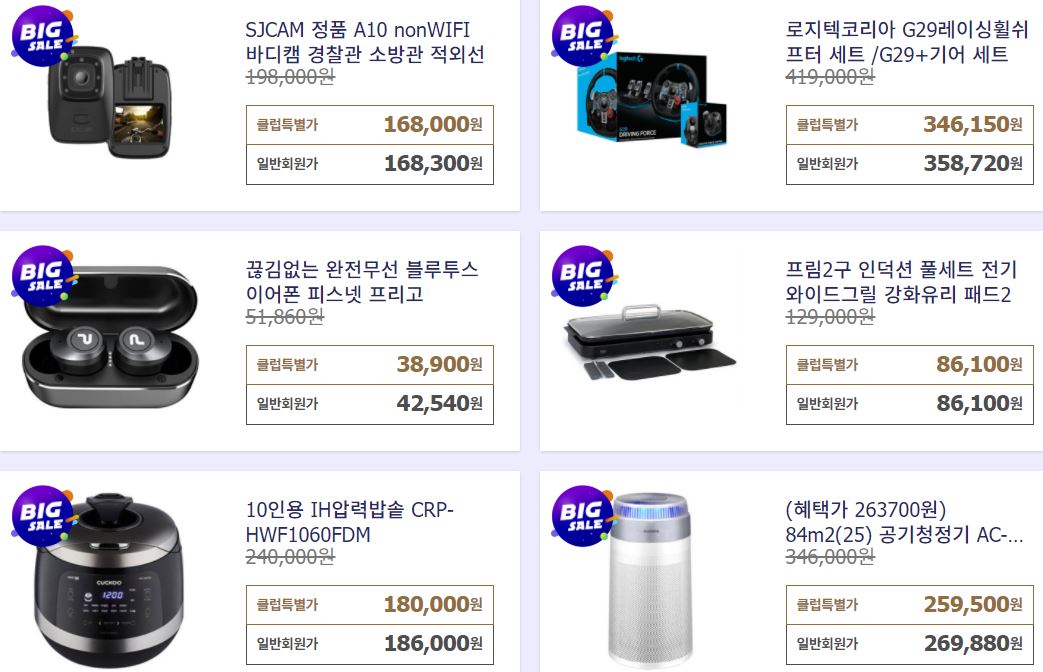Open 84m2 공기청정기 AC product title
Image resolution: width=1043 pixels, height=672 pixels.
point(904,522)
